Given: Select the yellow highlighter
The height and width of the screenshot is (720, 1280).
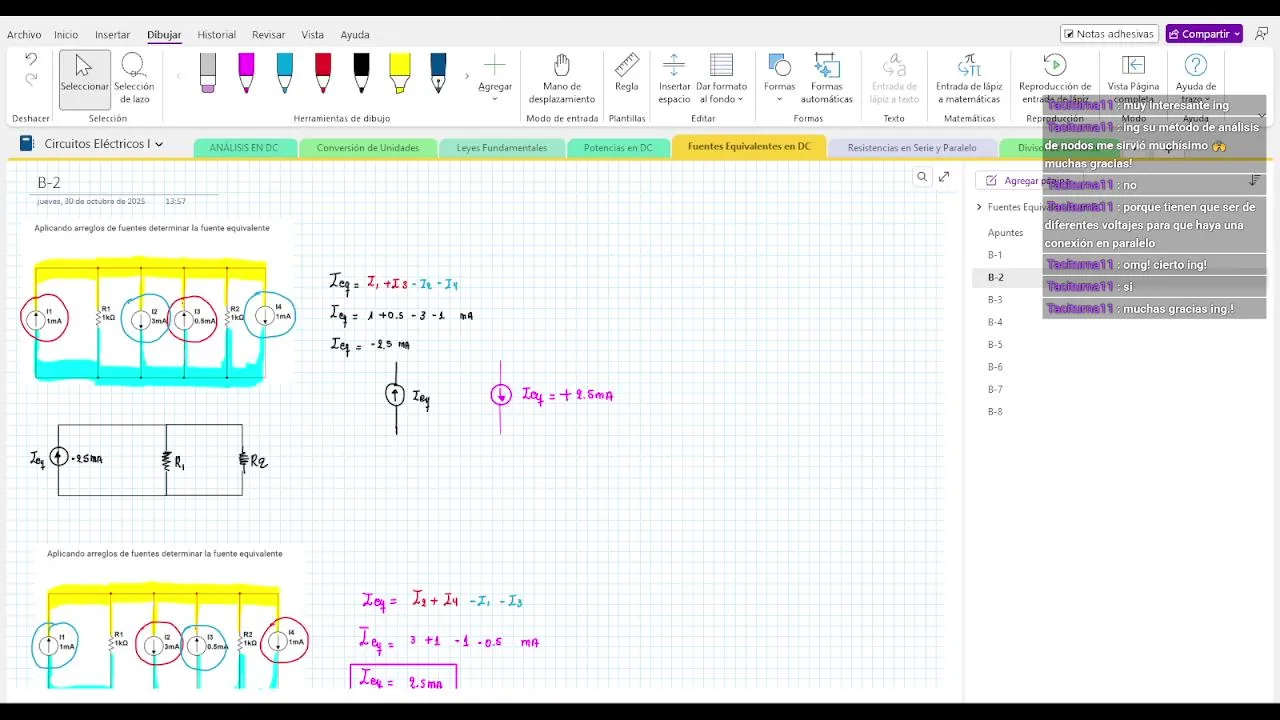Looking at the screenshot, I should click(x=400, y=73).
